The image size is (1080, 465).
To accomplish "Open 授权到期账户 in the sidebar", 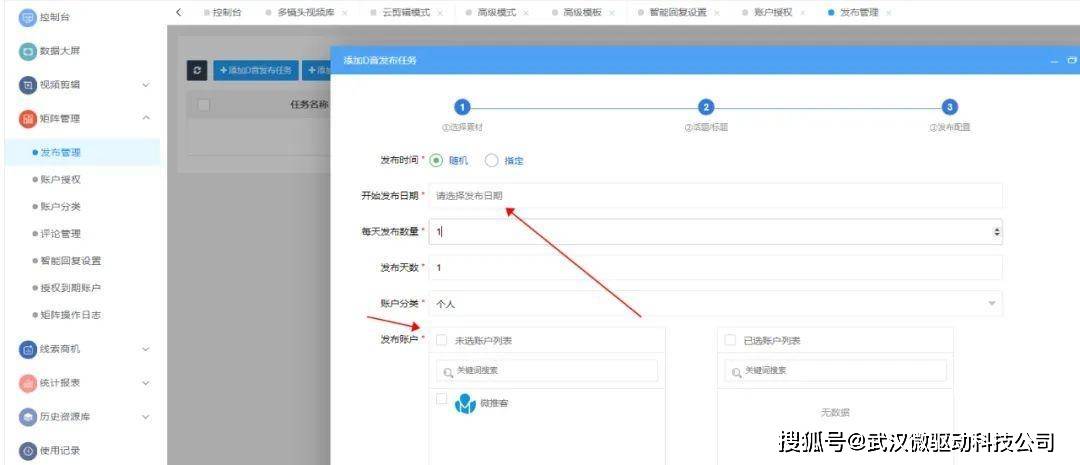I will (70, 288).
